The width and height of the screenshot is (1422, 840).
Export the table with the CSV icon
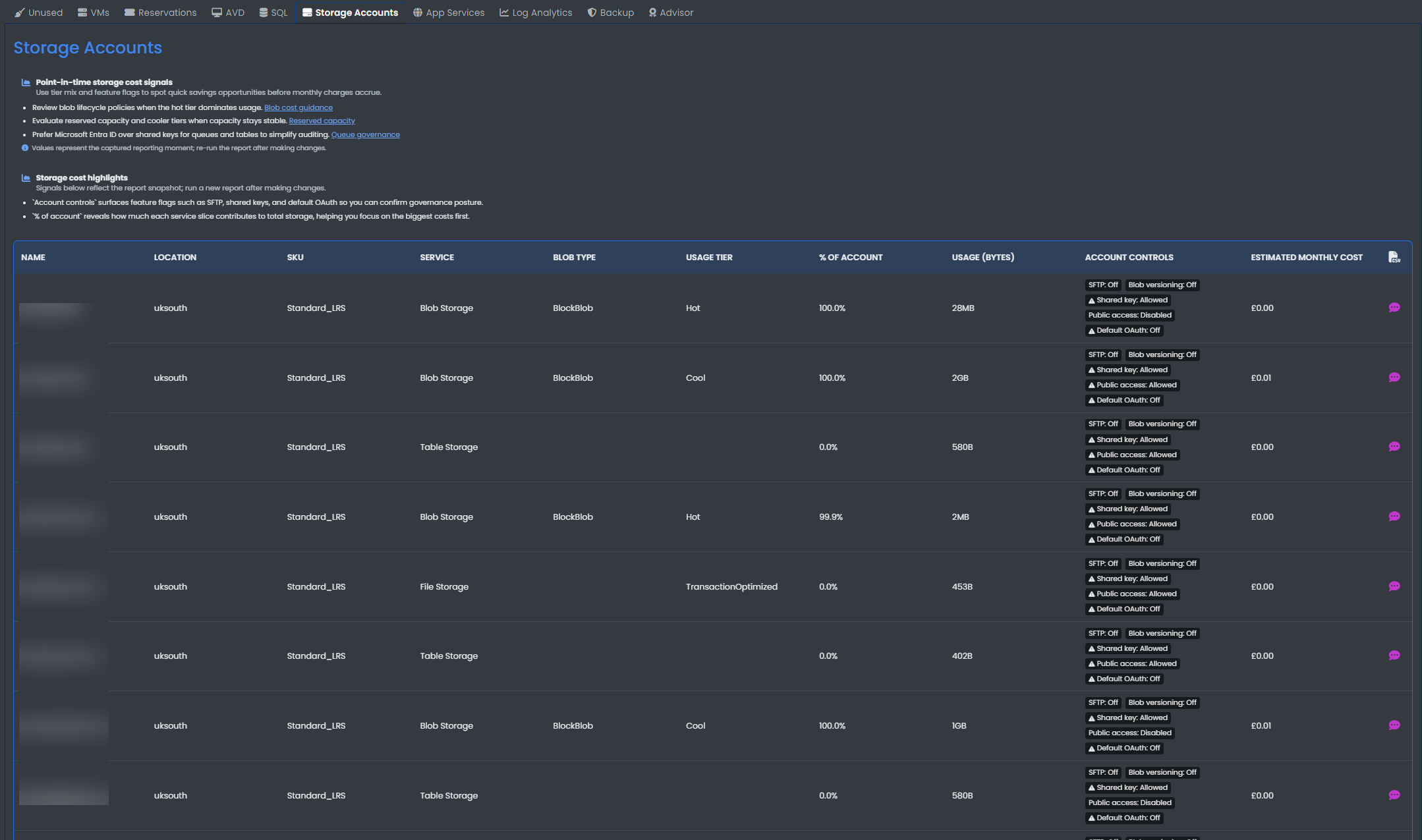tap(1394, 257)
